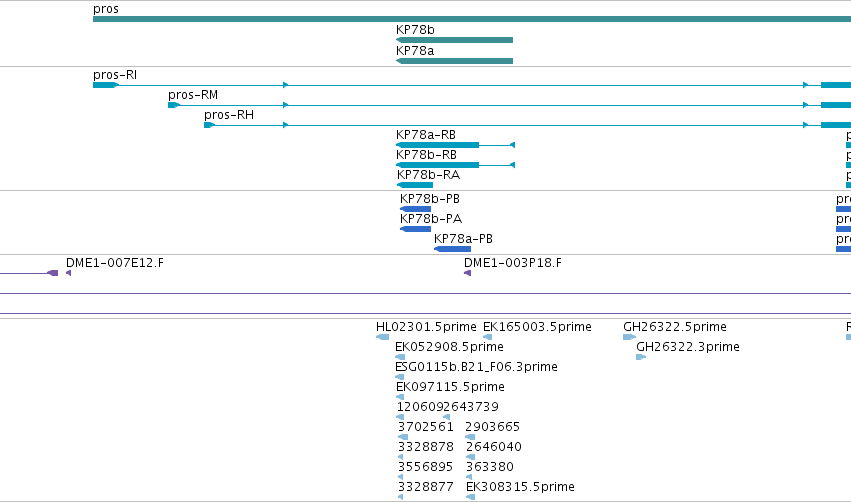Screen dimensions: 851x502
Task: Click the pros-RI label text
Action: [115, 75]
